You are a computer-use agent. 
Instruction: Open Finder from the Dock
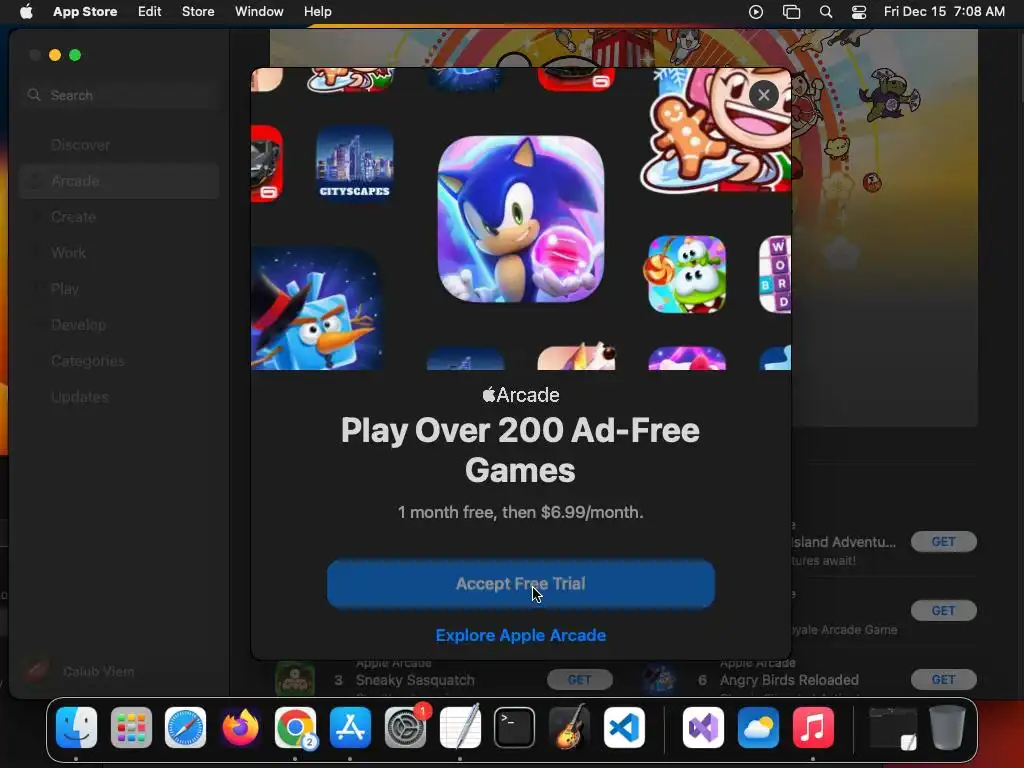(76, 727)
